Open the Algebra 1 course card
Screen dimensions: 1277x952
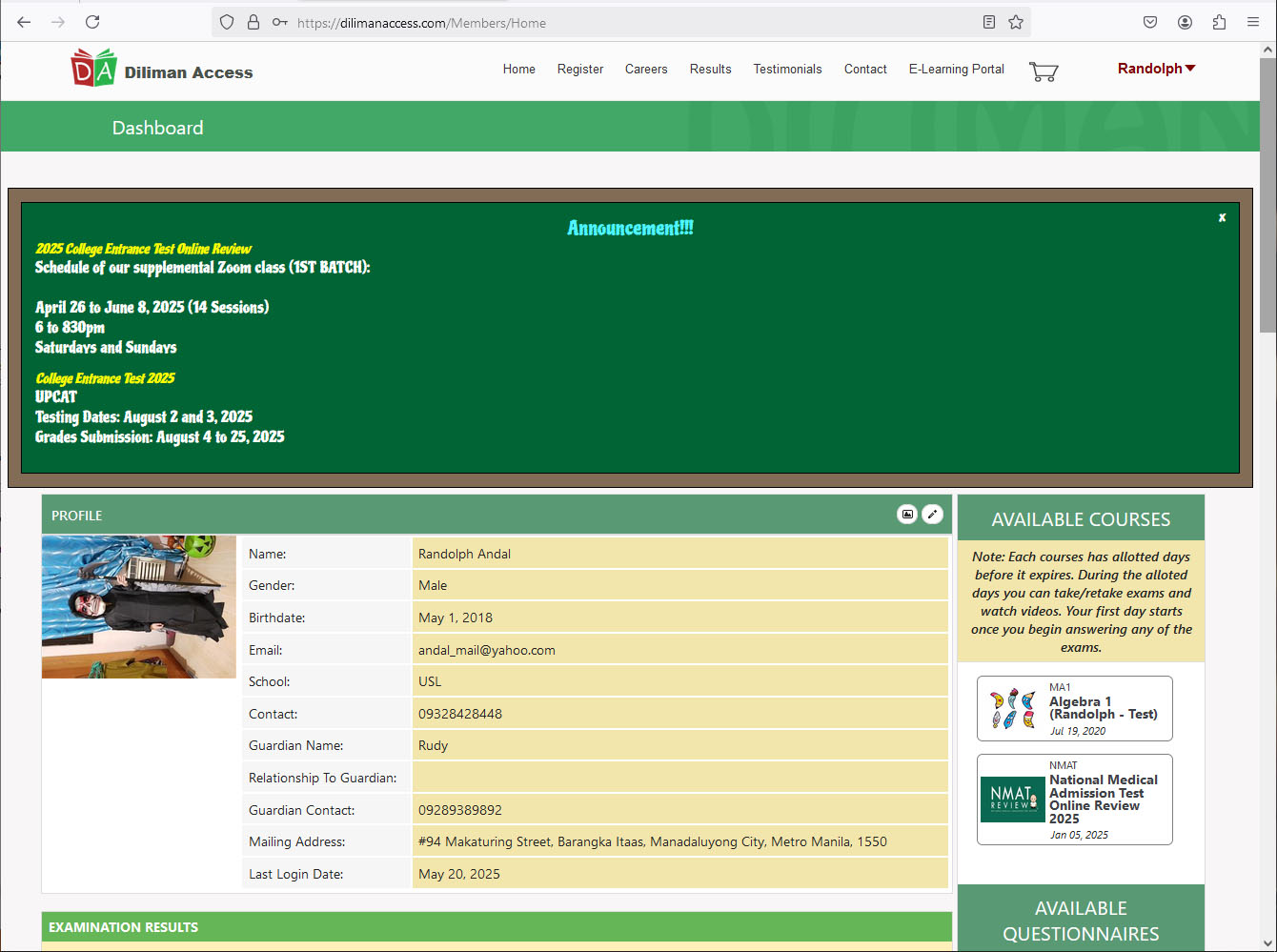[1074, 709]
